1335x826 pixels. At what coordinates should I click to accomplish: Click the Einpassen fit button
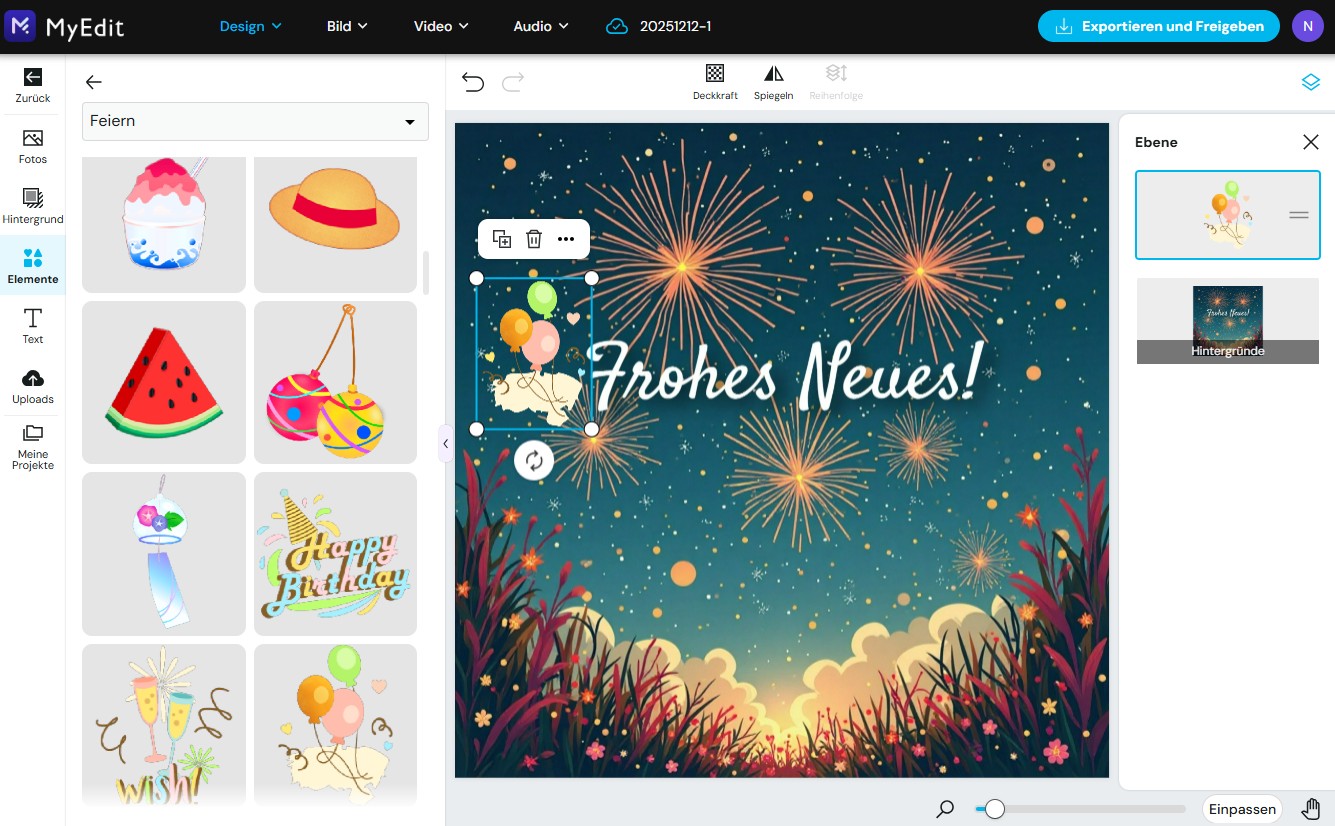(x=1242, y=809)
